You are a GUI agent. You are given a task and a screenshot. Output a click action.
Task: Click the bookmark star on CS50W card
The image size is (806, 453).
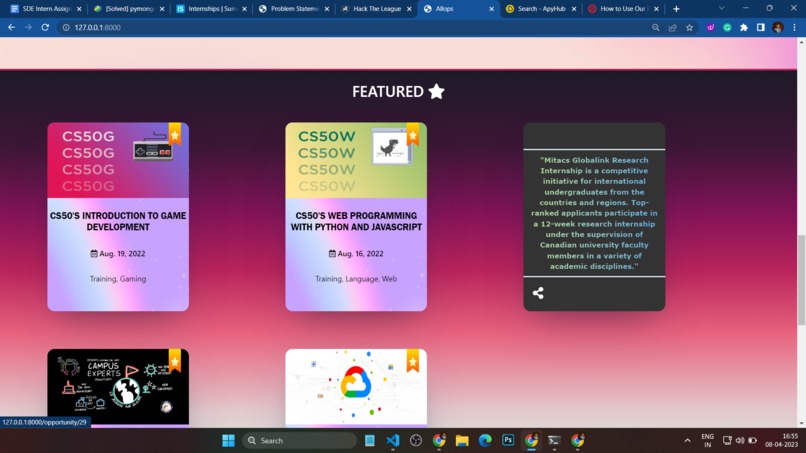click(413, 135)
